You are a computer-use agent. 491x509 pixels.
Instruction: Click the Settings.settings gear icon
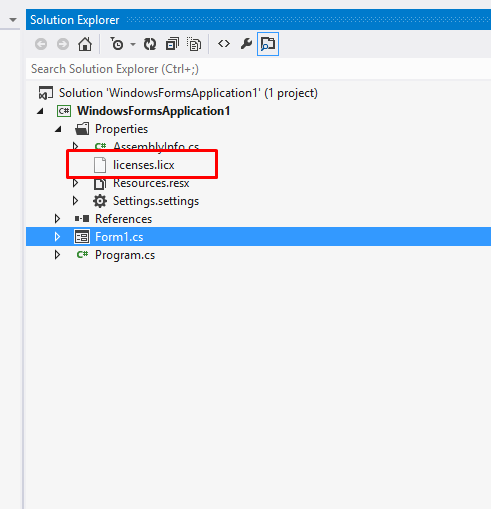(100, 201)
